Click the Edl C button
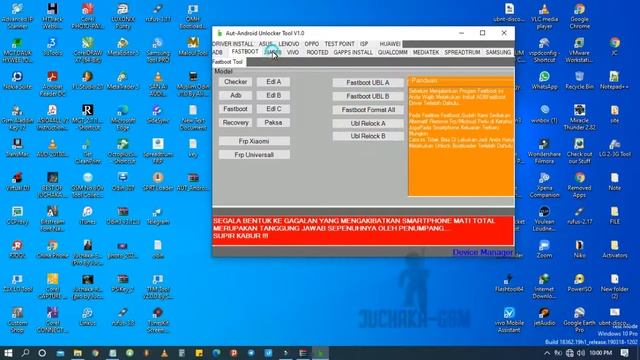Image resolution: width=640 pixels, height=360 pixels. tap(273, 109)
